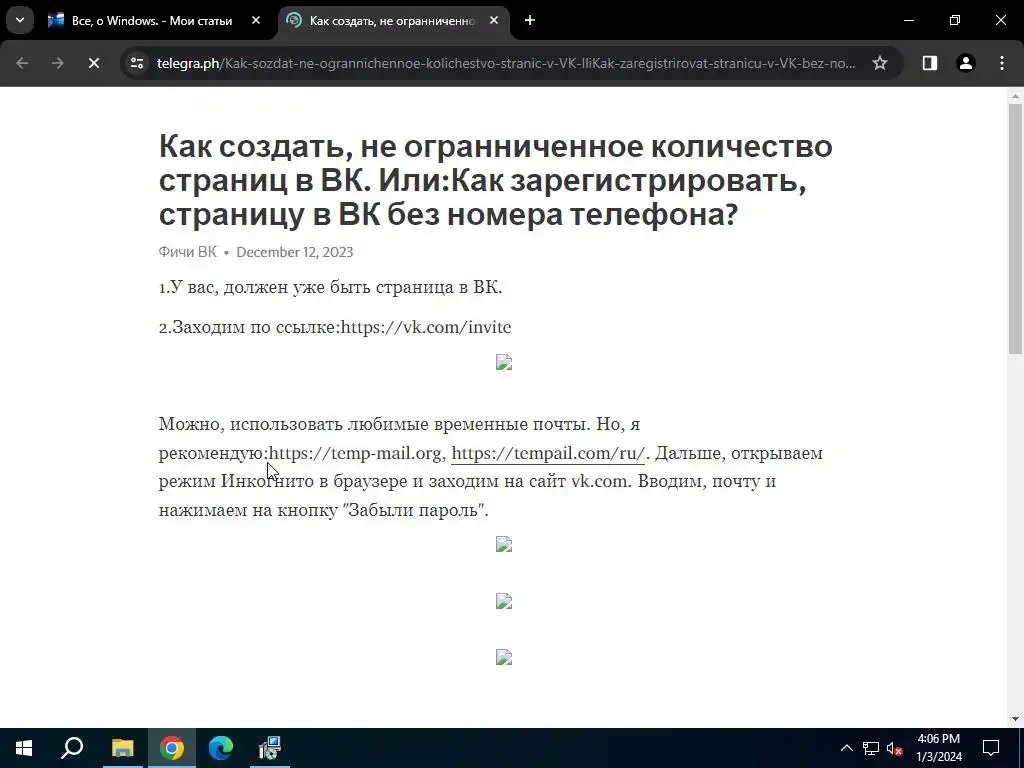1024x768 pixels.
Task: Open a new browser tab
Action: pos(530,21)
